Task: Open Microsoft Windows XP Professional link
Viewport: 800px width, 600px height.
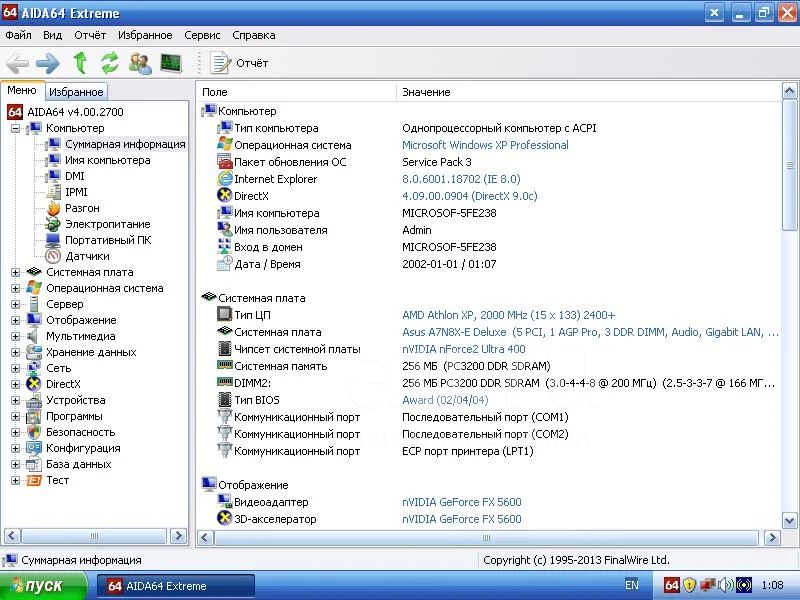Action: 485,145
